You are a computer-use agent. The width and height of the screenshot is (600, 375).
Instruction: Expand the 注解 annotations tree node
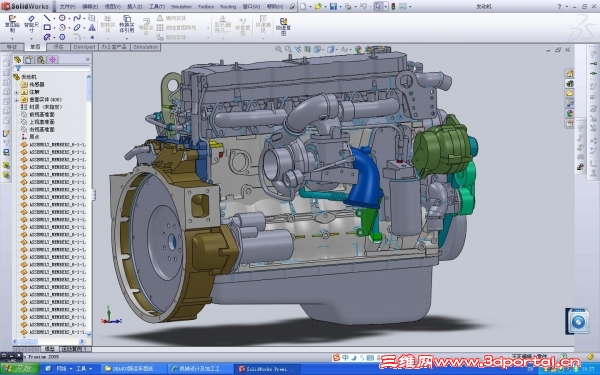click(16, 92)
